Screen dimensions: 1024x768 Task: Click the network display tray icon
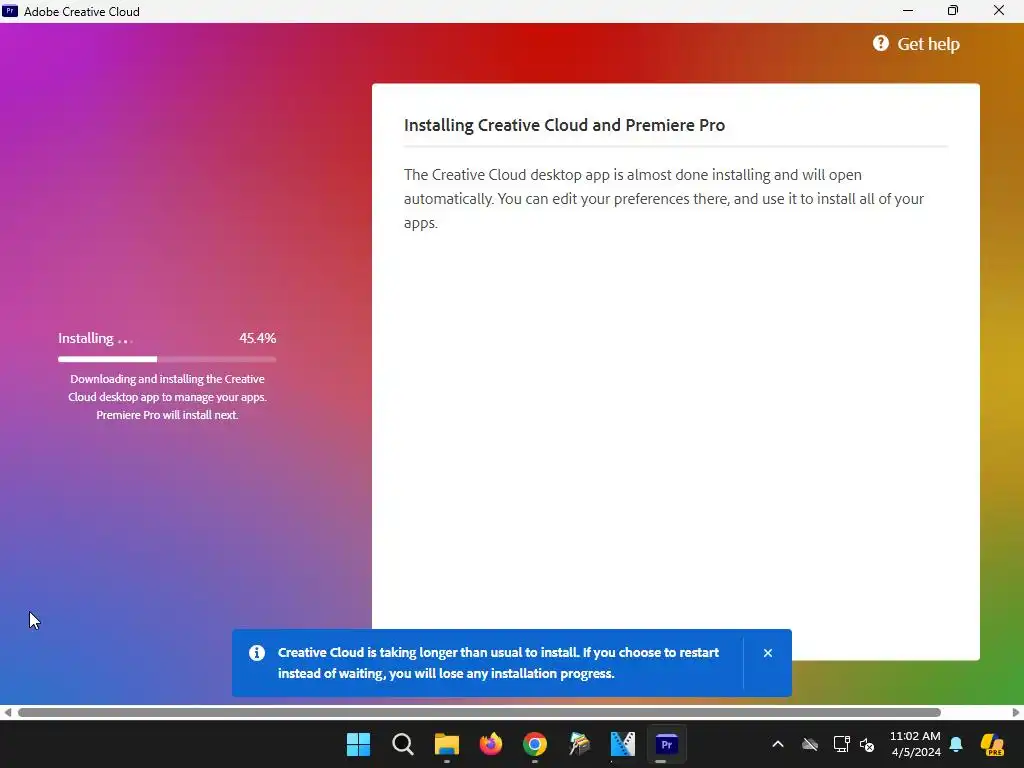coord(841,744)
